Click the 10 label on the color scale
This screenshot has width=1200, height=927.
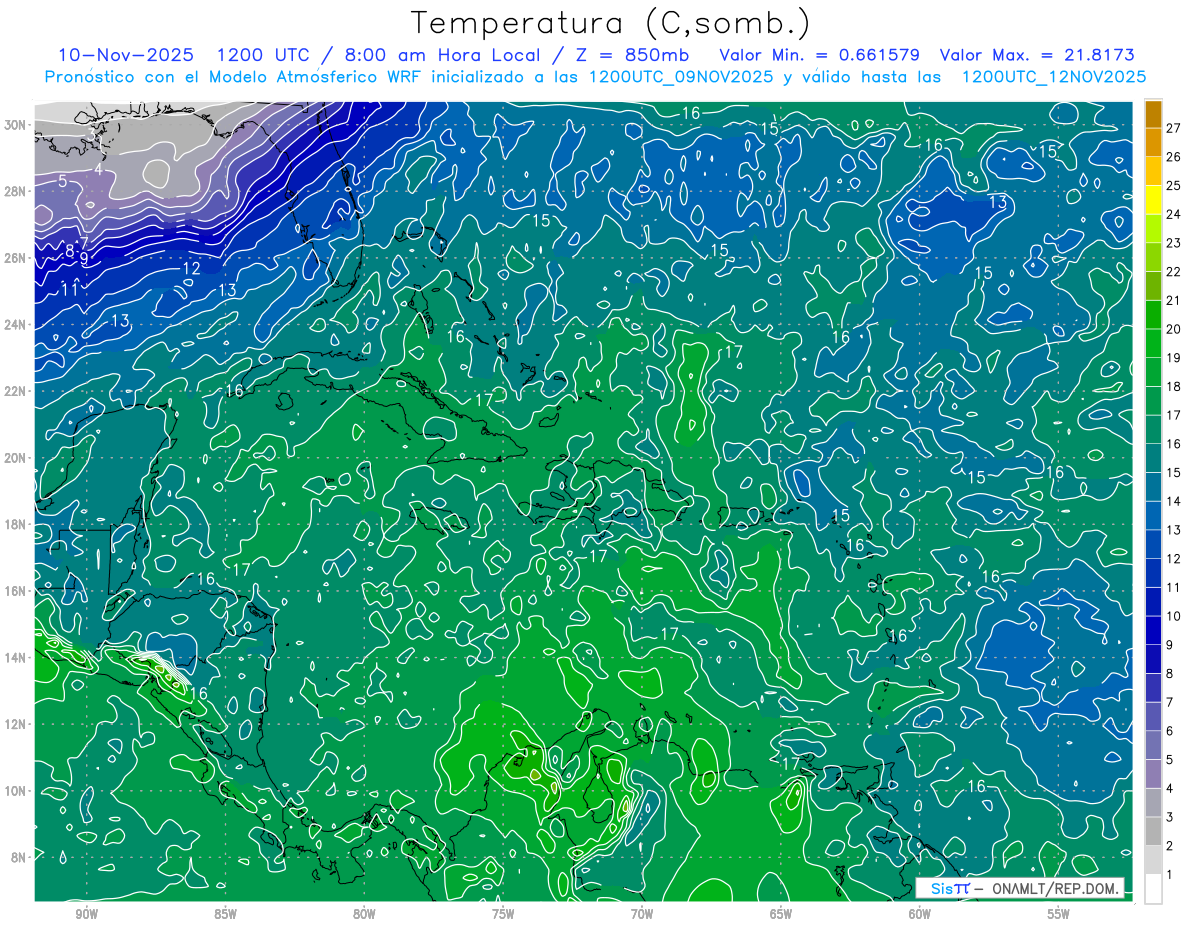1174,615
